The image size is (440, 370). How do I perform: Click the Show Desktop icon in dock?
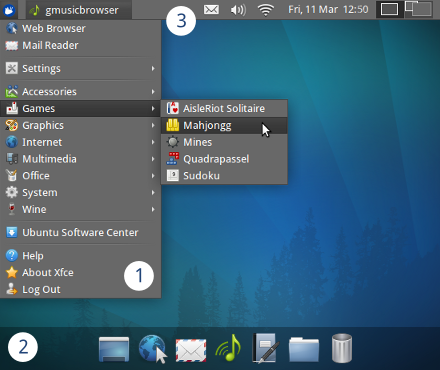[114, 349]
